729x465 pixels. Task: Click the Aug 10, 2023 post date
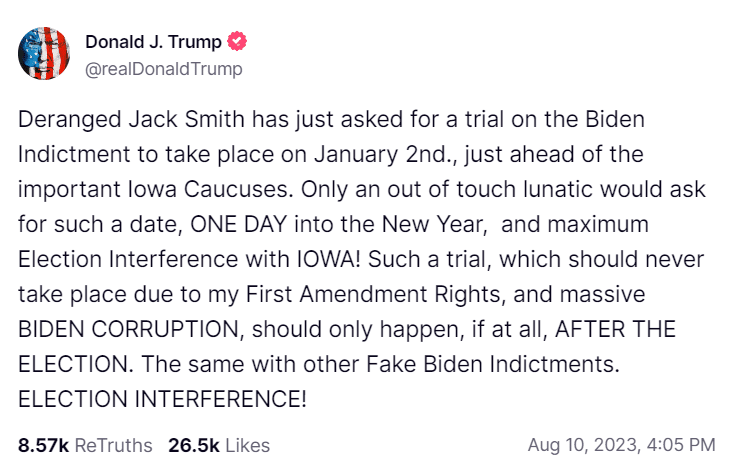(x=583, y=445)
